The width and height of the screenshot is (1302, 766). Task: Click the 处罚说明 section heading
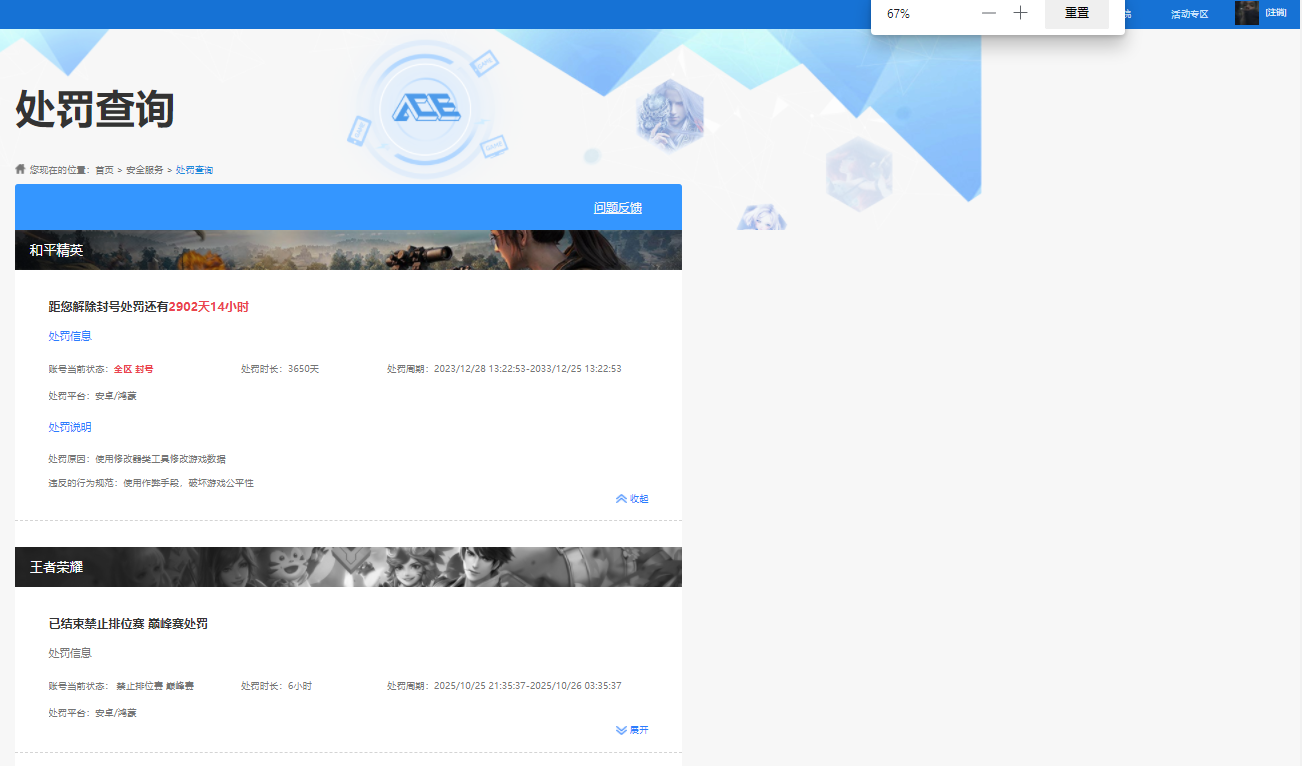(70, 427)
